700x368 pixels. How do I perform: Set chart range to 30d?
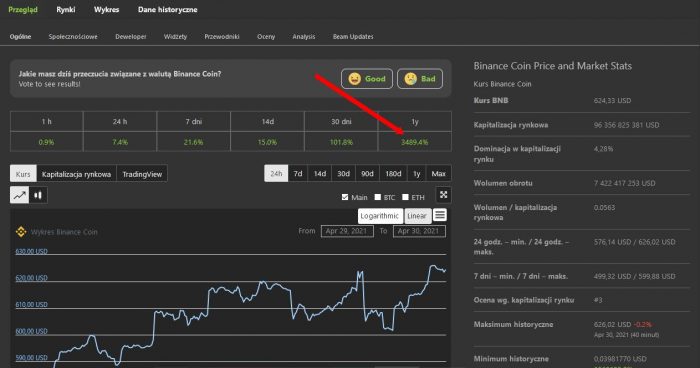[x=343, y=173]
